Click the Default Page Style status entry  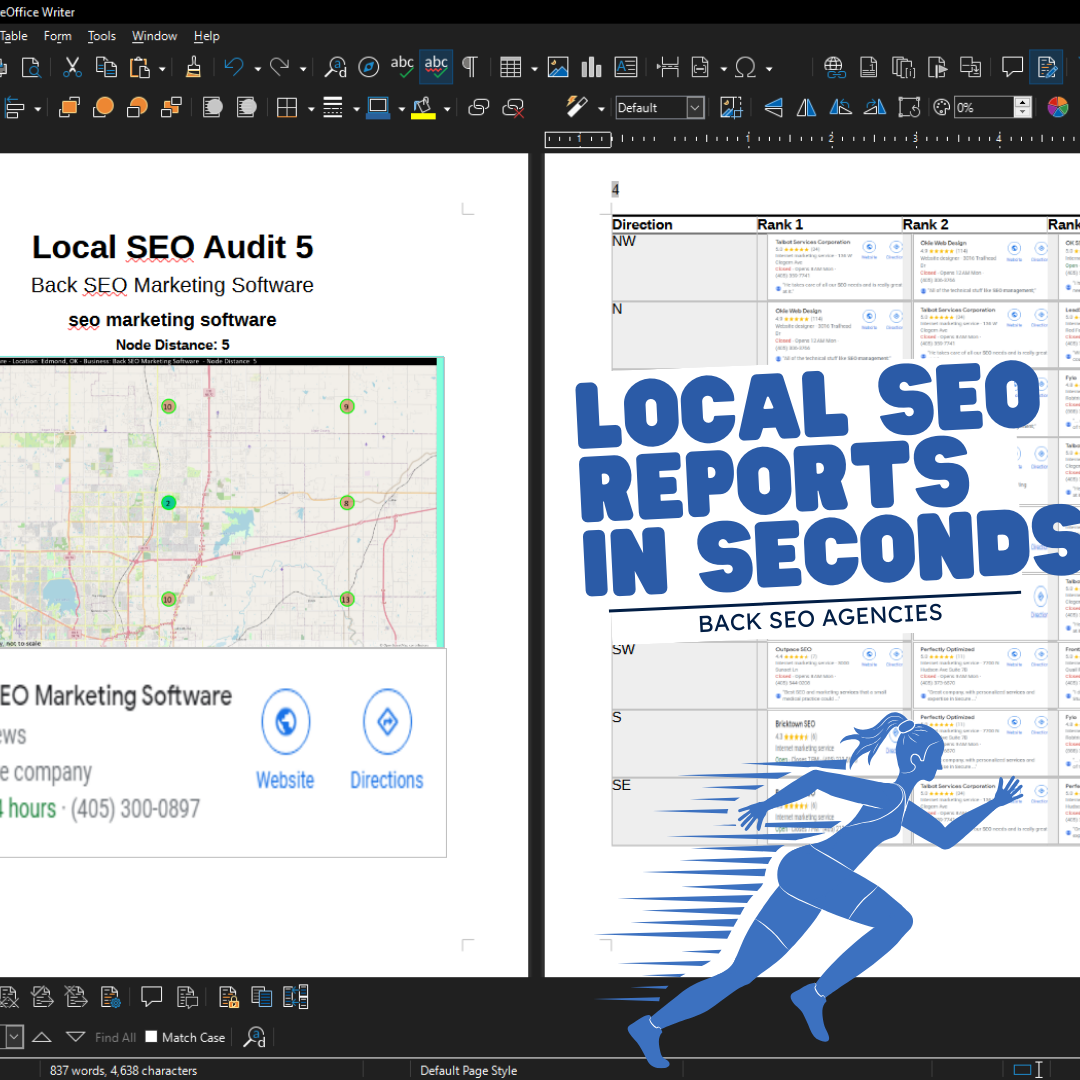pyautogui.click(x=468, y=1070)
